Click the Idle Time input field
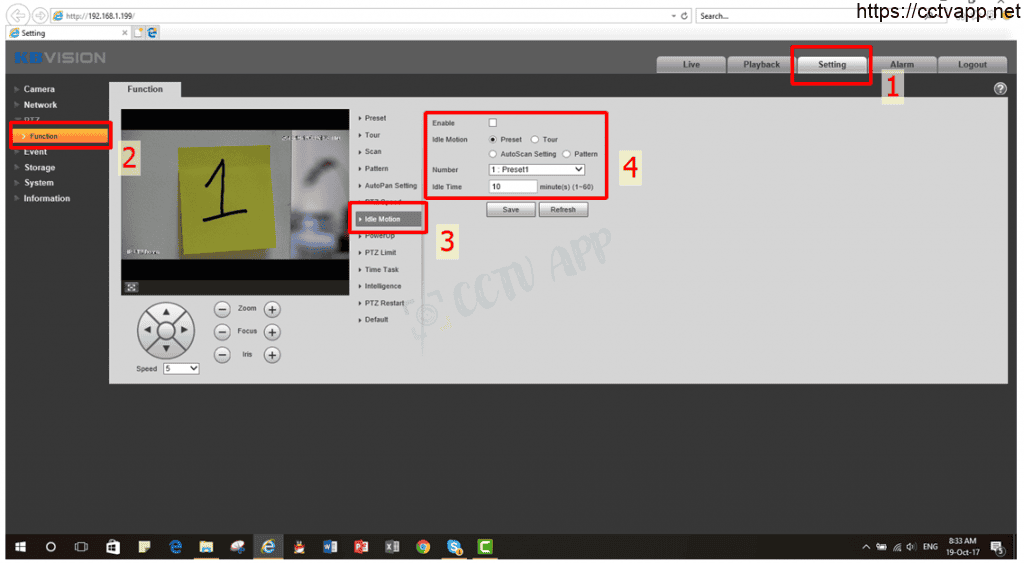Viewport: 1024px width, 563px height. 513,187
